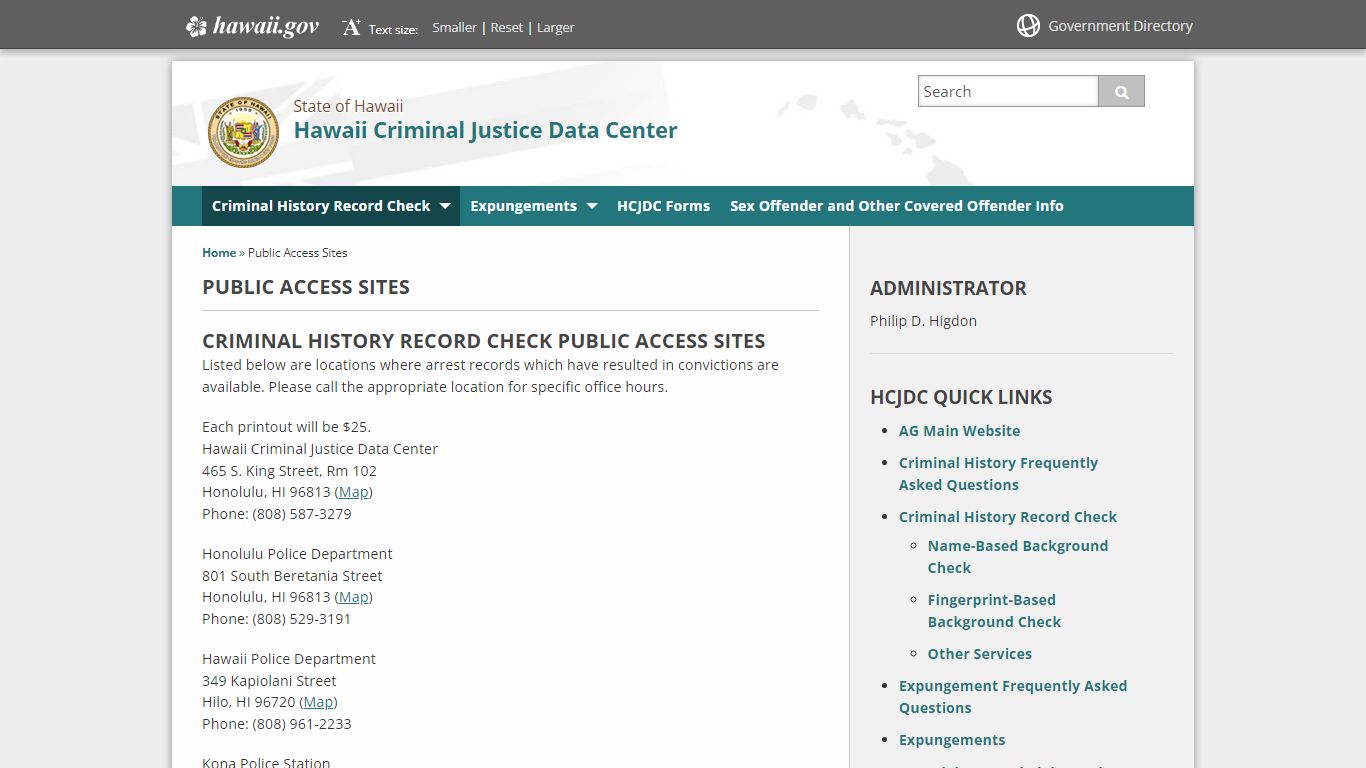Click phone number (808) 529-3191

pos(302,619)
